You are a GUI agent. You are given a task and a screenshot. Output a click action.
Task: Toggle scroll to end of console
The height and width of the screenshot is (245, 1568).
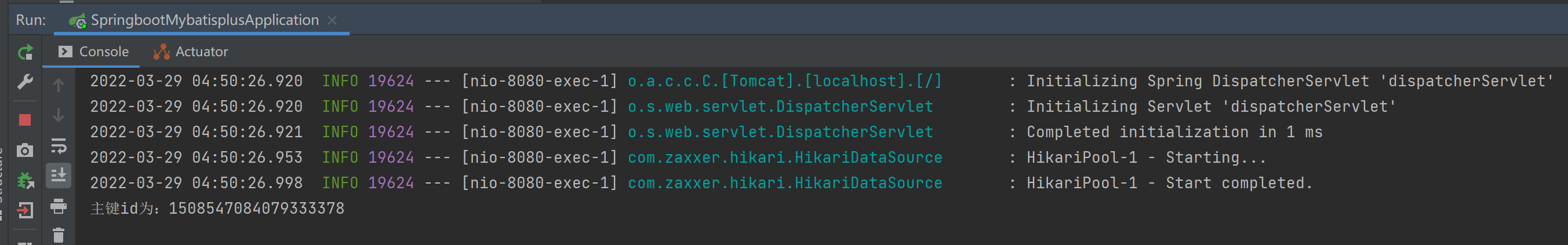tap(59, 175)
